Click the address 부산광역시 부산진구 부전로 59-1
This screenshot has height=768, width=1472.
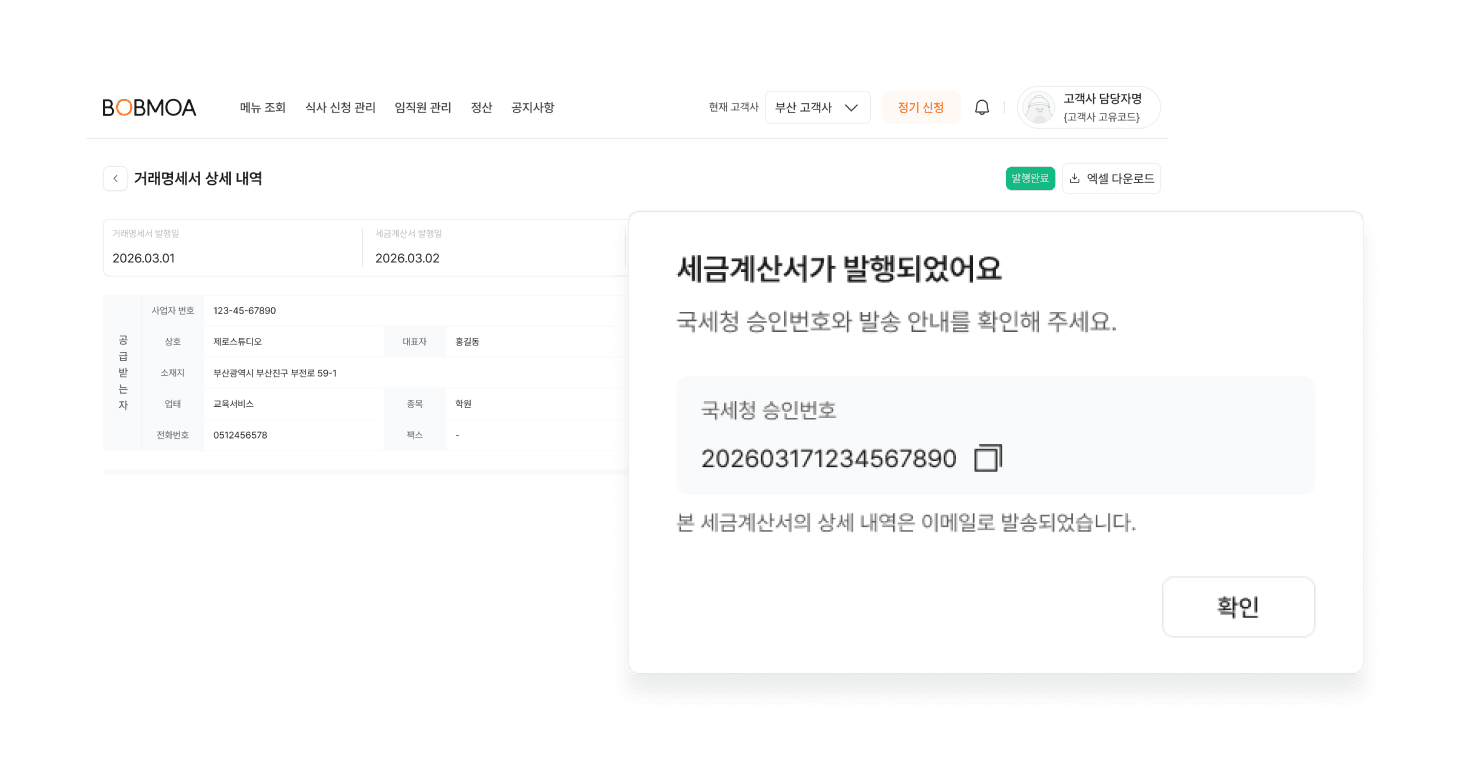275,373
